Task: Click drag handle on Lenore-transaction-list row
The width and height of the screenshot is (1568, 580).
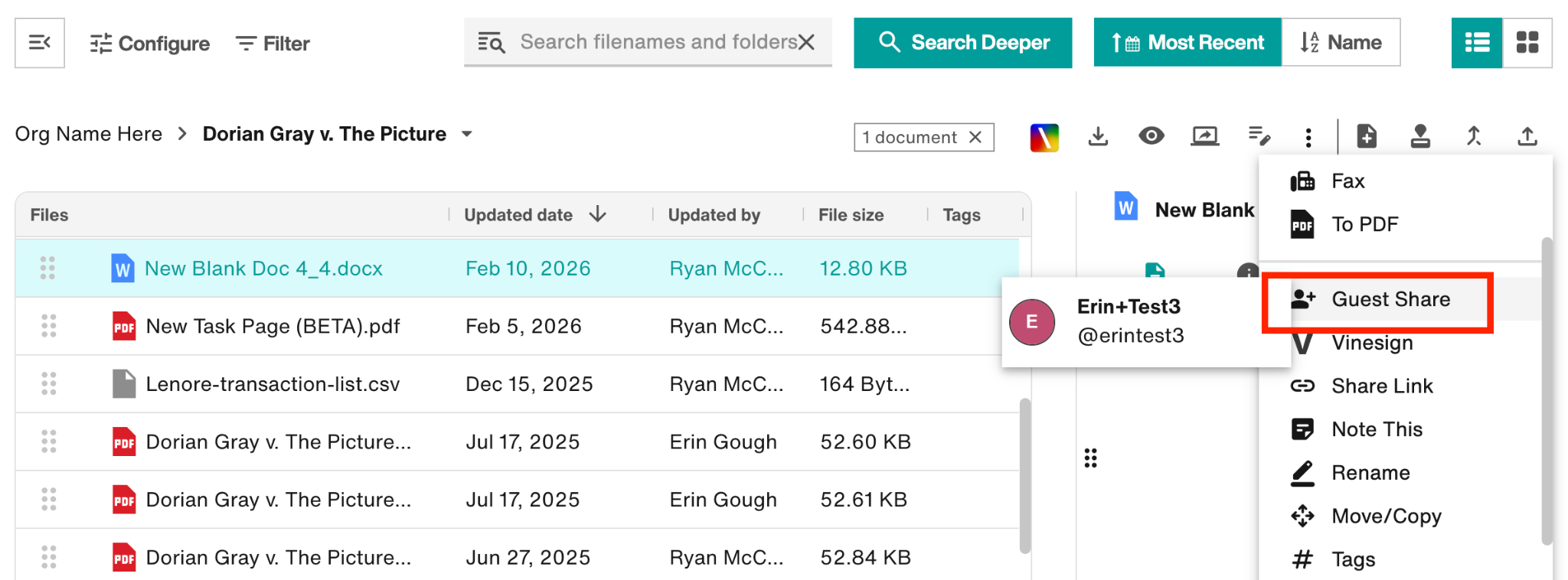Action: (x=48, y=383)
